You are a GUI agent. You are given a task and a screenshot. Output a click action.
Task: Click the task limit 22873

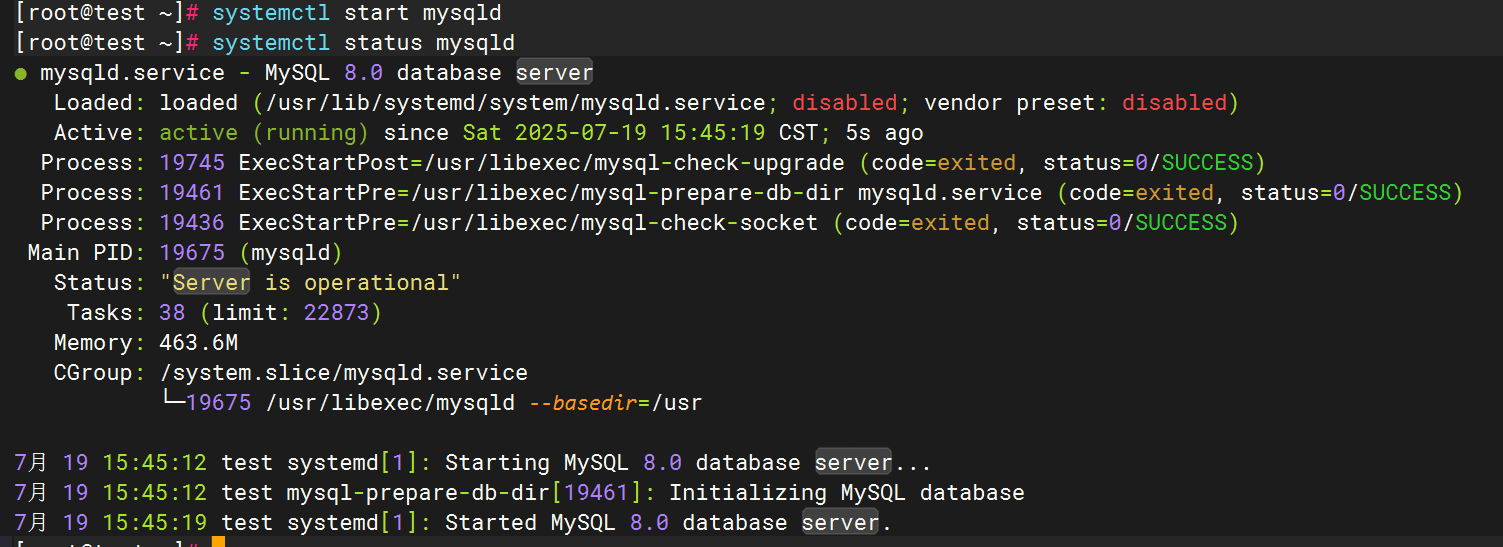pyautogui.click(x=337, y=313)
